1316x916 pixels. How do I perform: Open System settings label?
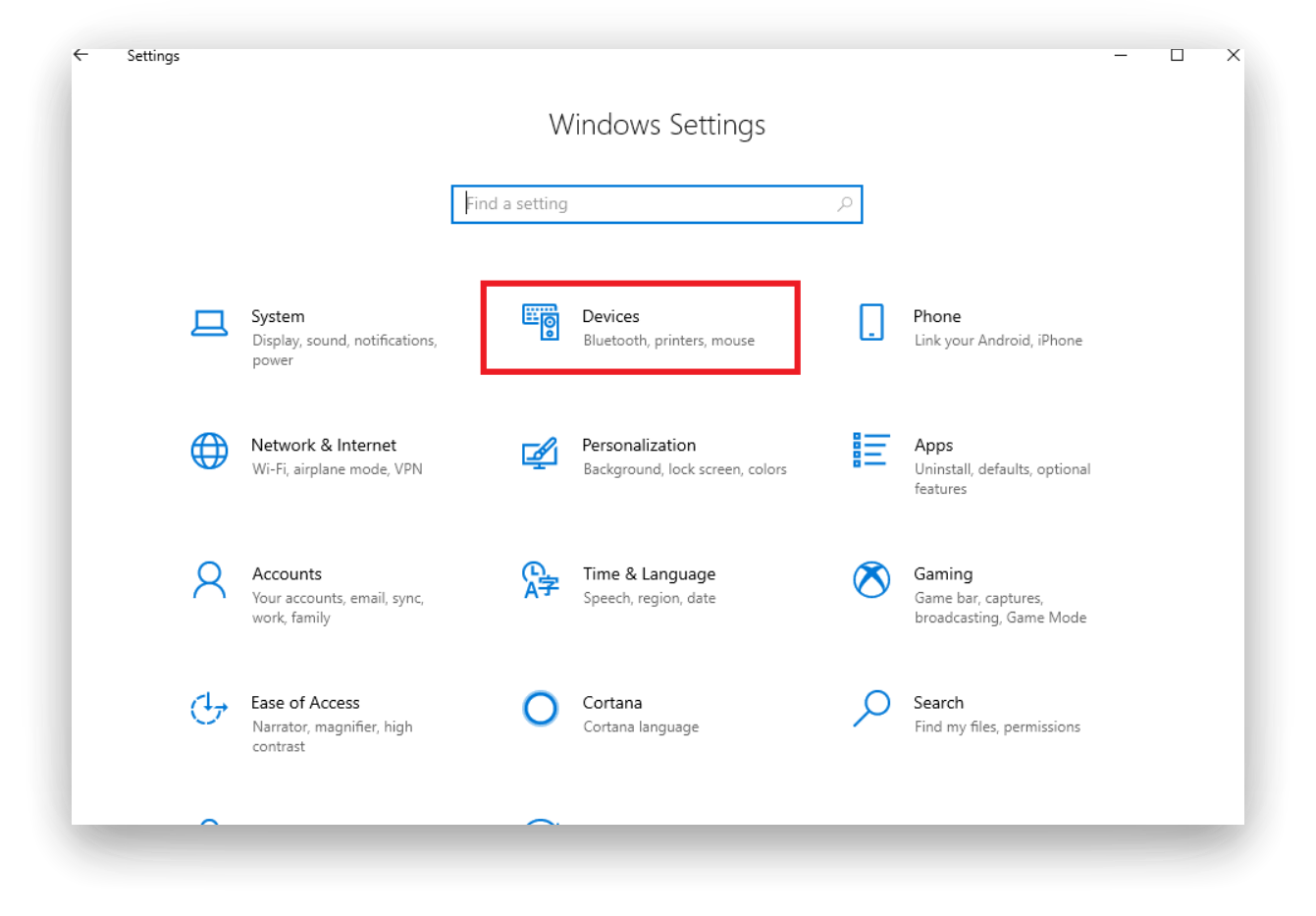click(x=278, y=316)
